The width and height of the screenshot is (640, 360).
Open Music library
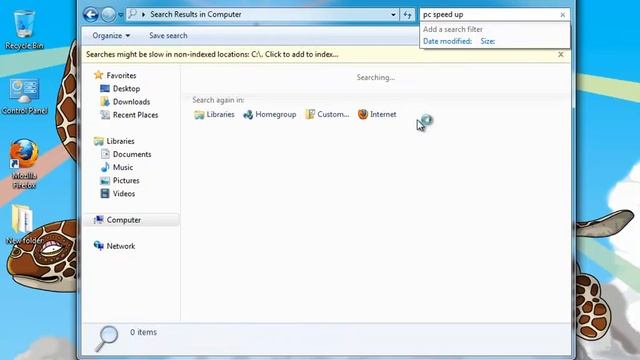(x=123, y=167)
